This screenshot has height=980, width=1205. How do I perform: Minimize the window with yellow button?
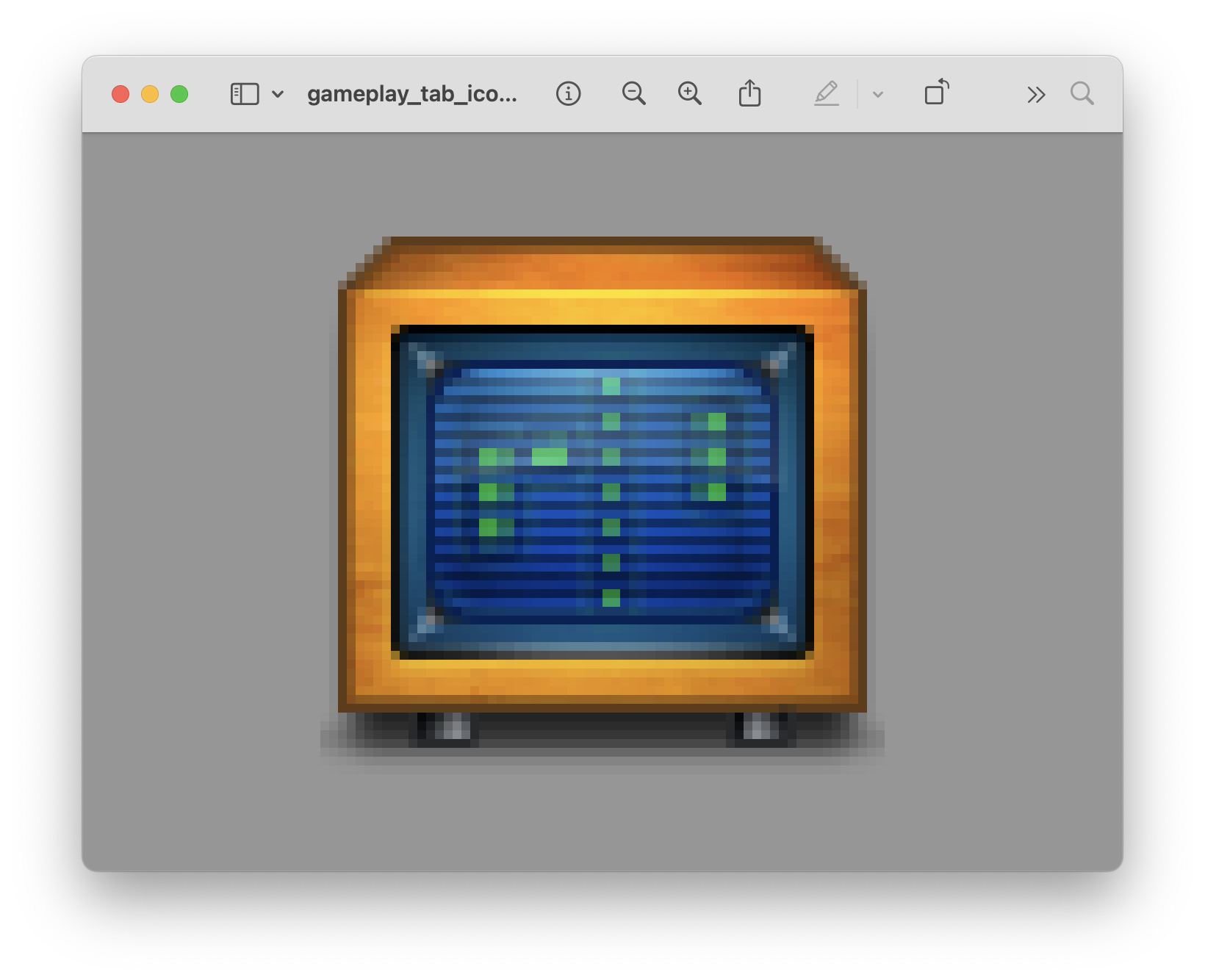(150, 95)
